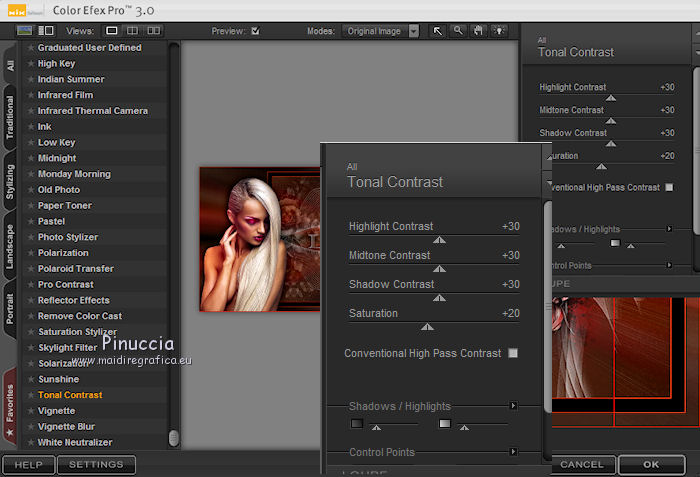This screenshot has height=477, width=700.
Task: Expand Control Points in enlarged panel
Action: click(x=514, y=452)
